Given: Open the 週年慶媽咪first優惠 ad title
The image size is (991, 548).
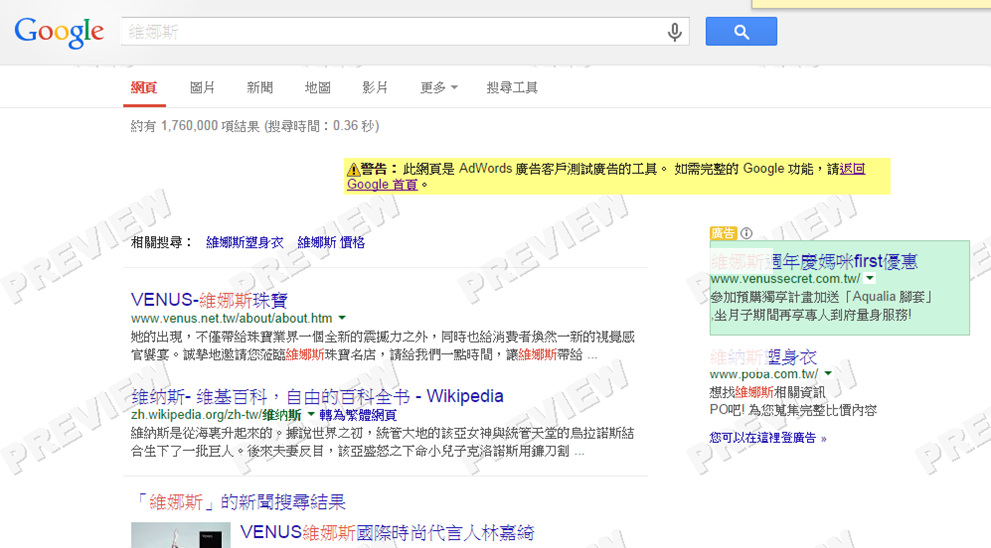Looking at the screenshot, I should point(814,261).
